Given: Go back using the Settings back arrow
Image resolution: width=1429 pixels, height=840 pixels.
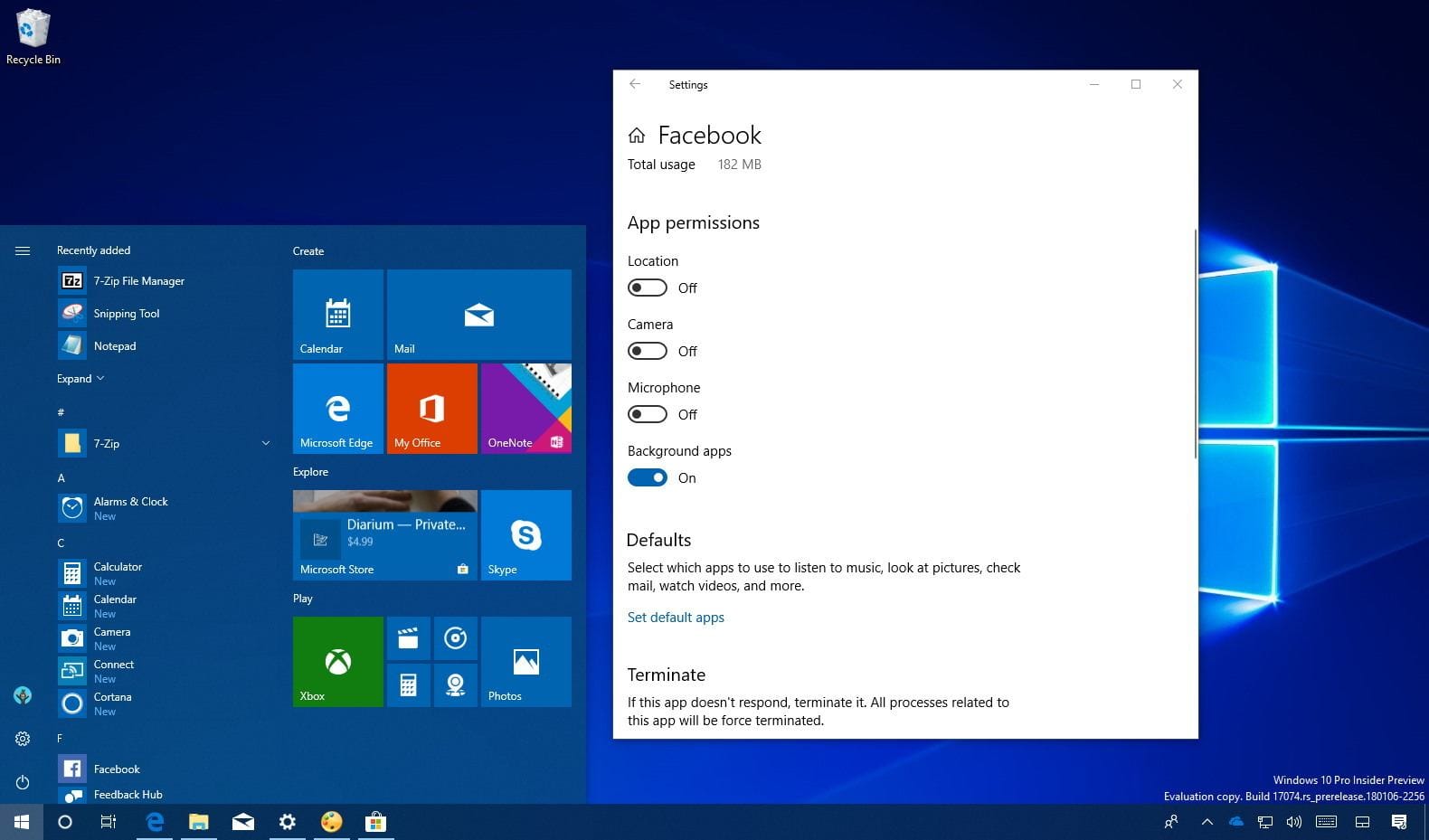Looking at the screenshot, I should point(635,84).
